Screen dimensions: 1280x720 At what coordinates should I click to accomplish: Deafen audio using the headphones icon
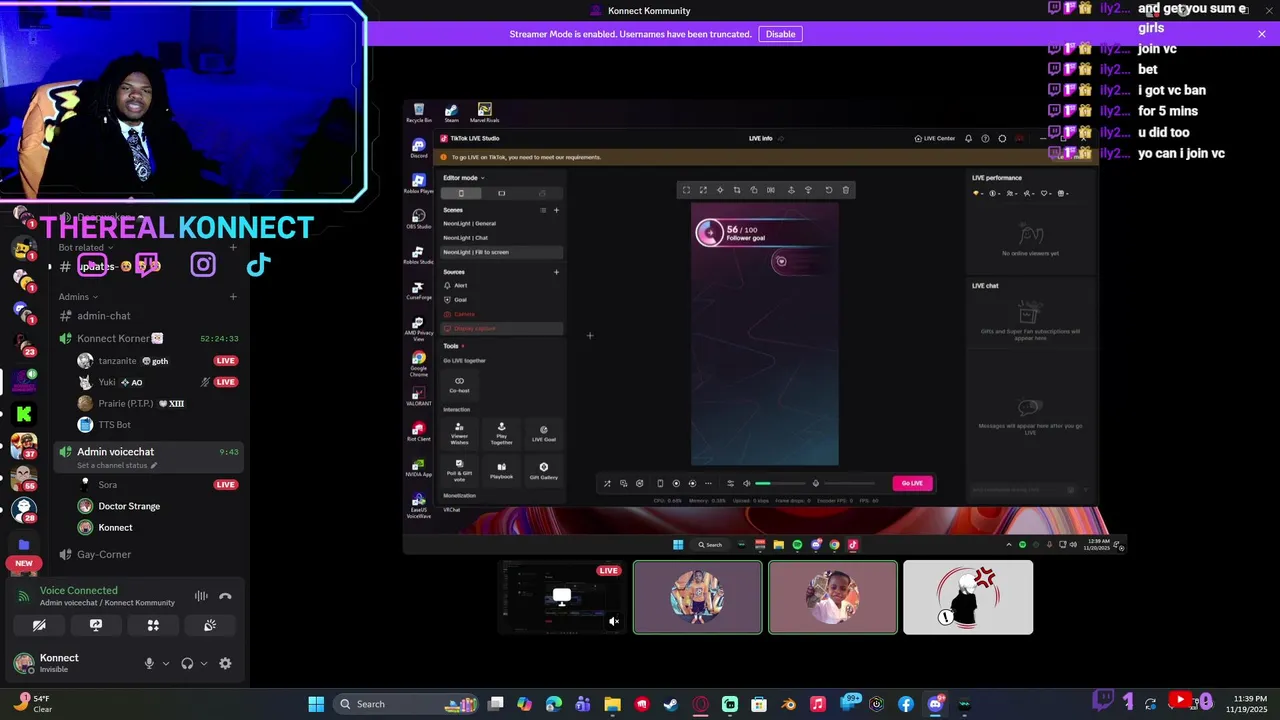(187, 663)
